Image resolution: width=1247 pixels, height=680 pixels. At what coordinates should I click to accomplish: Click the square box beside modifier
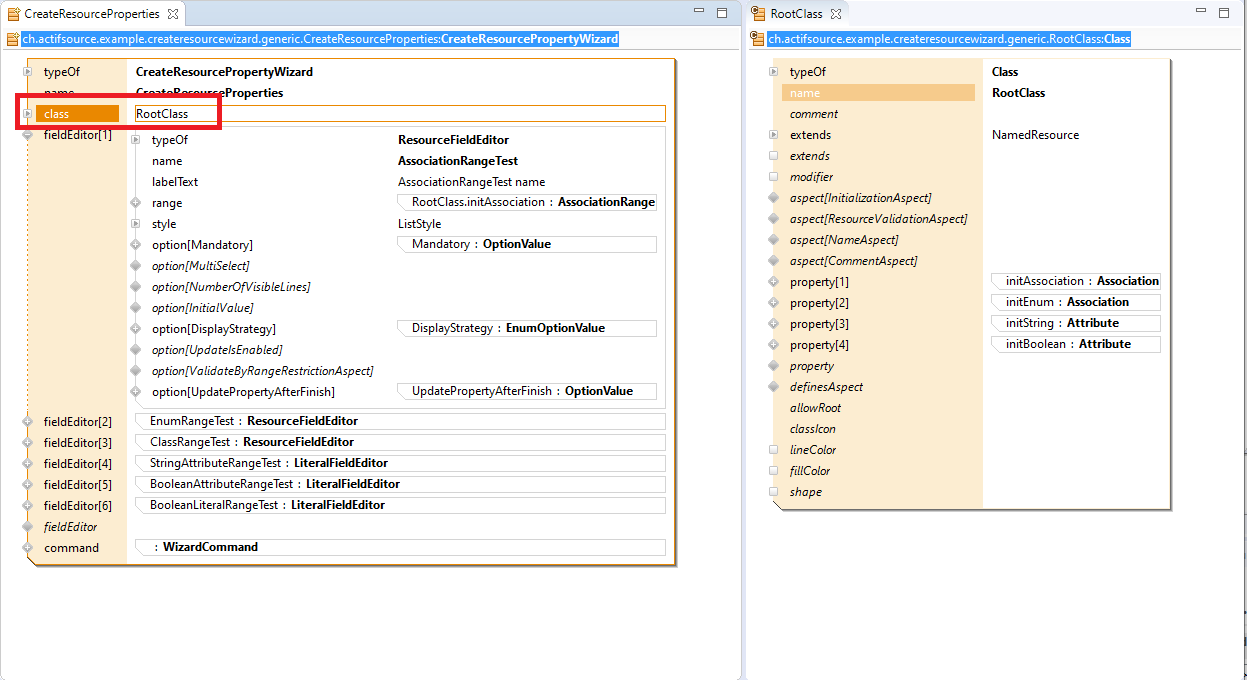(x=773, y=177)
